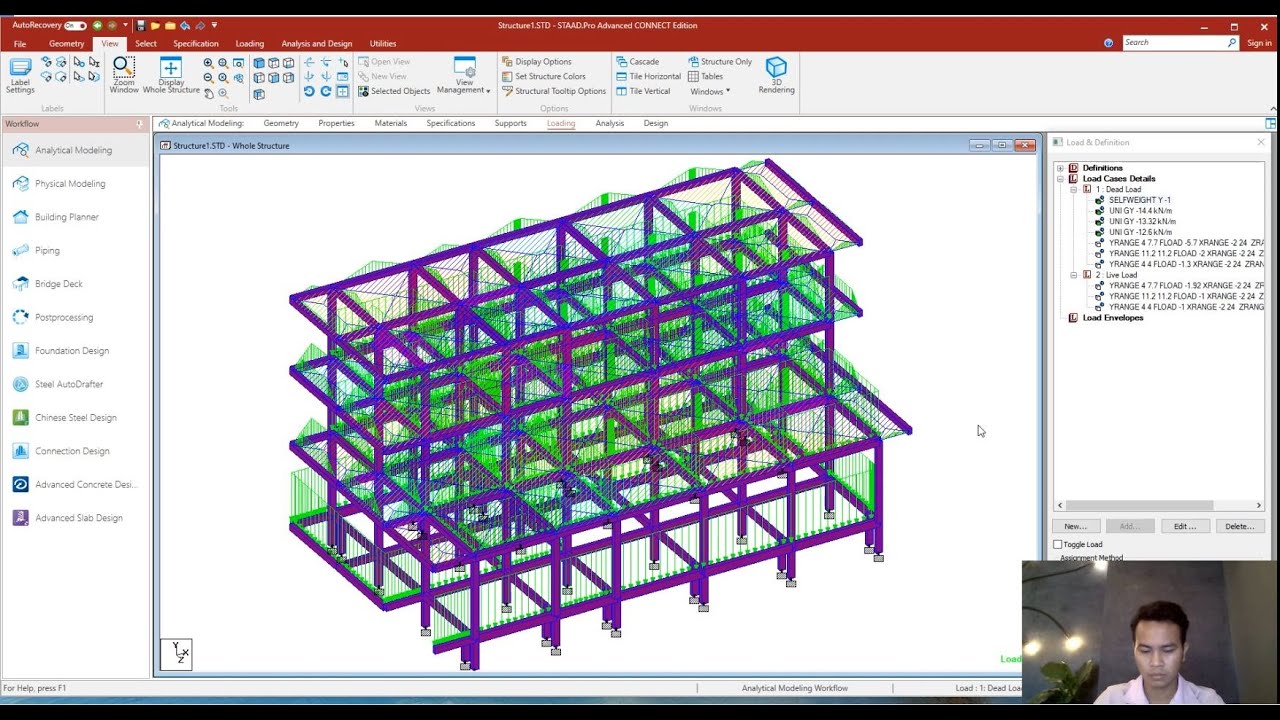
Task: Open the File menu
Action: (x=20, y=44)
